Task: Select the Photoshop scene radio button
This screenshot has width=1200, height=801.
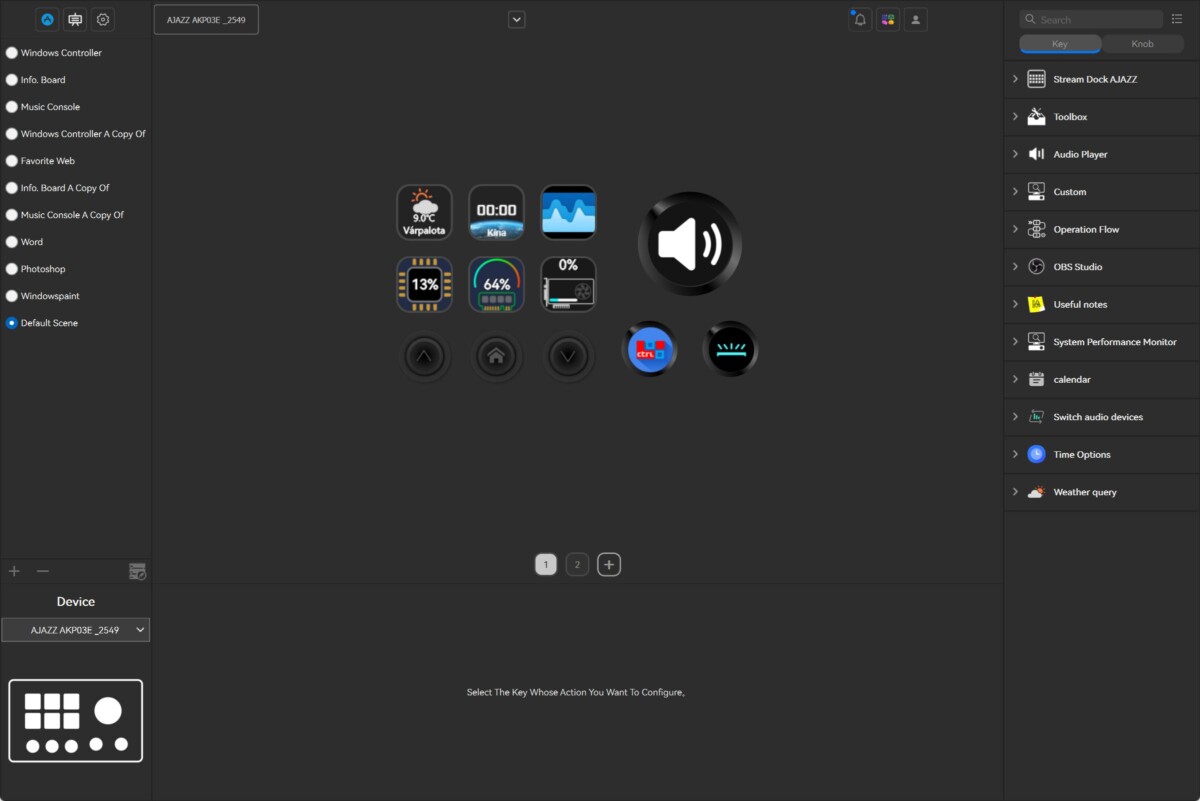Action: (x=12, y=269)
